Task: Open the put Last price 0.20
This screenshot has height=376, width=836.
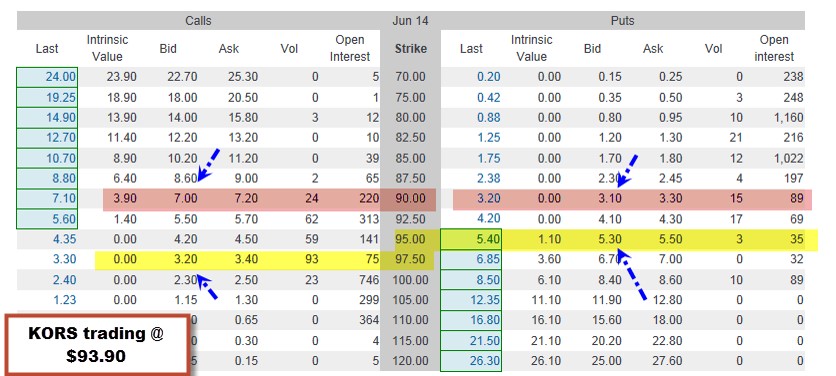Action: pos(488,77)
